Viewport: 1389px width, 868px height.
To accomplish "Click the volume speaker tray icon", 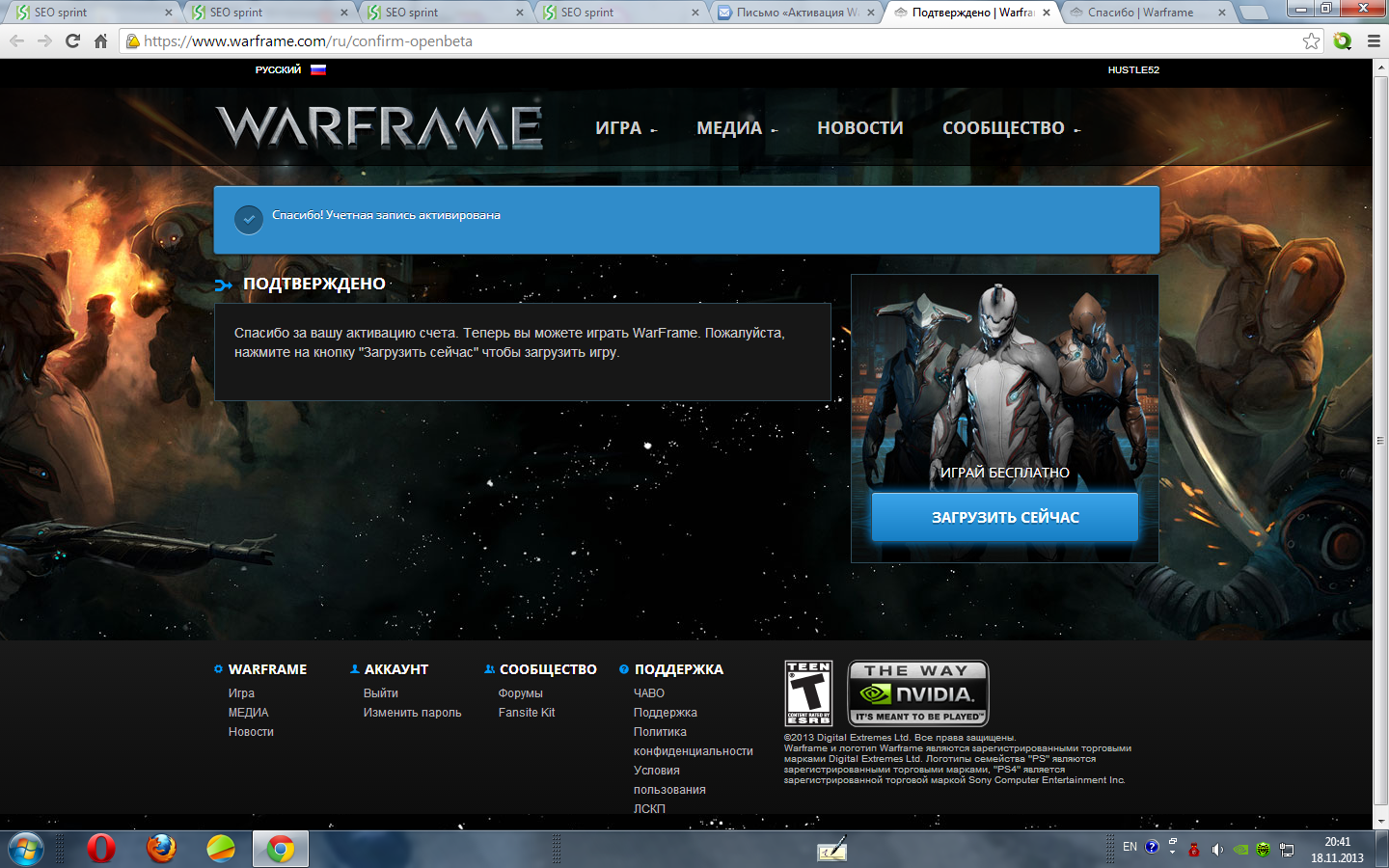I will 1217,850.
